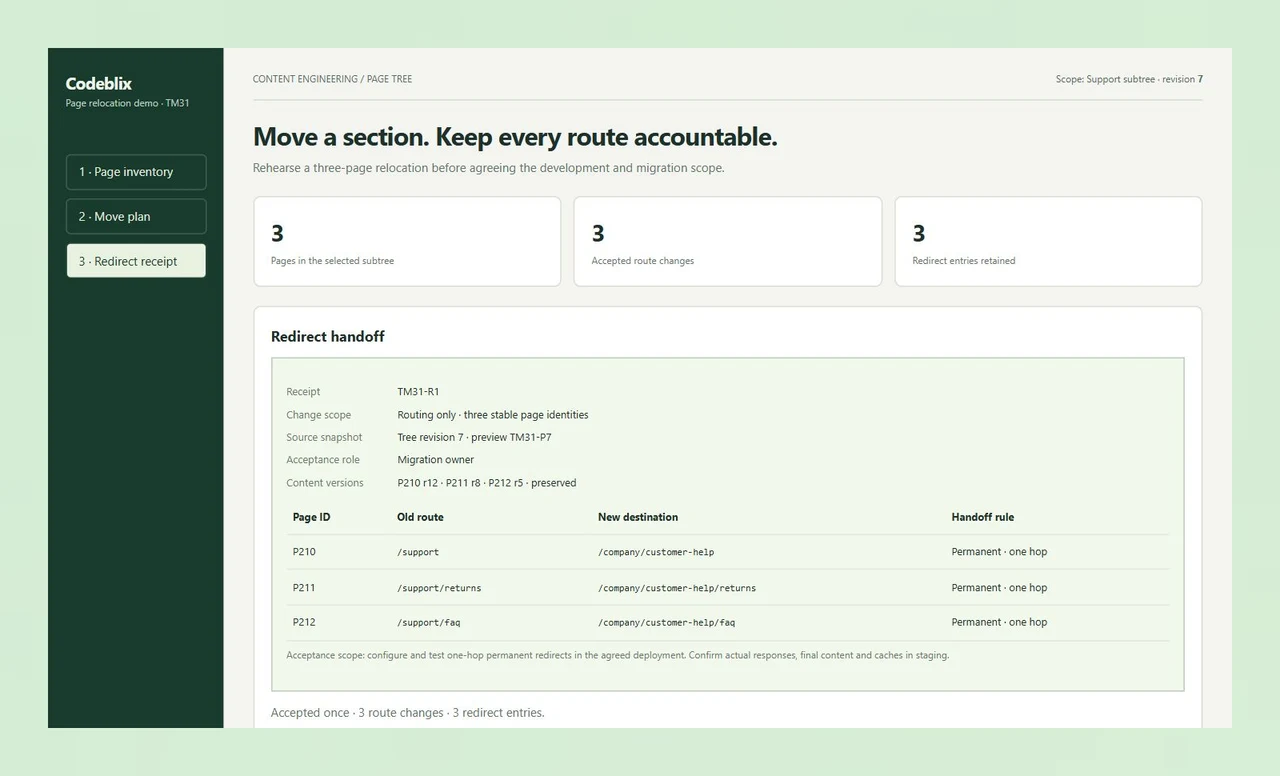The height and width of the screenshot is (776, 1280).
Task: Open the Page inventory step
Action: [x=136, y=172]
